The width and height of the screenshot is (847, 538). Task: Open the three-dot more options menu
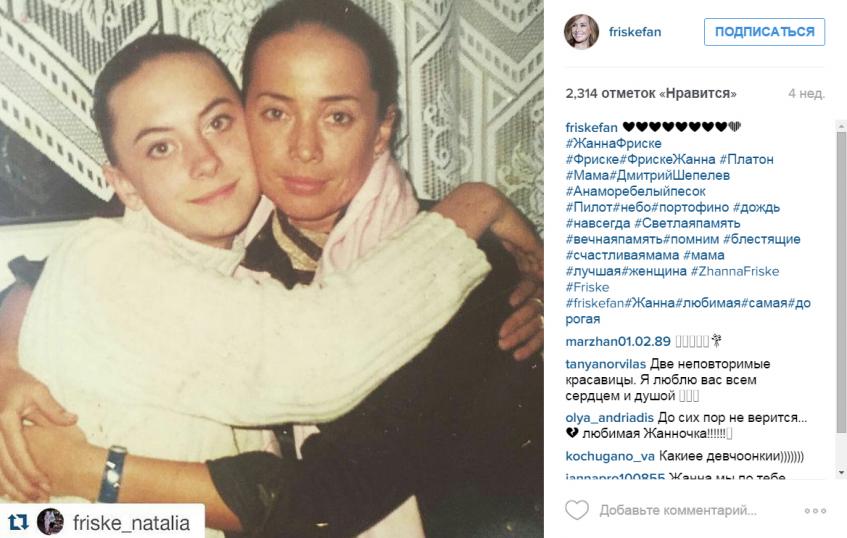[x=815, y=510]
